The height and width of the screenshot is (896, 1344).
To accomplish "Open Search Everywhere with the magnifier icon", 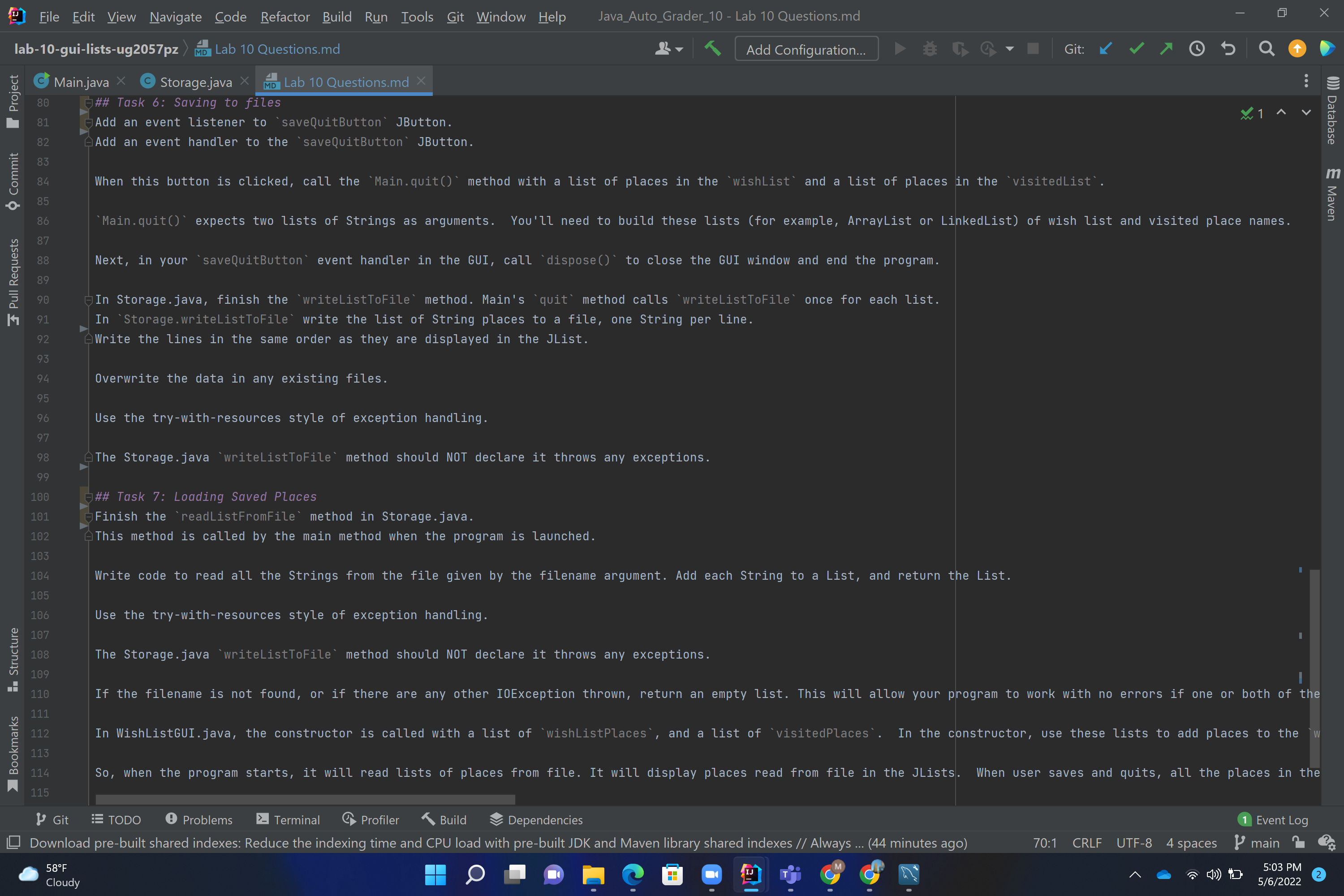I will pos(1266,48).
